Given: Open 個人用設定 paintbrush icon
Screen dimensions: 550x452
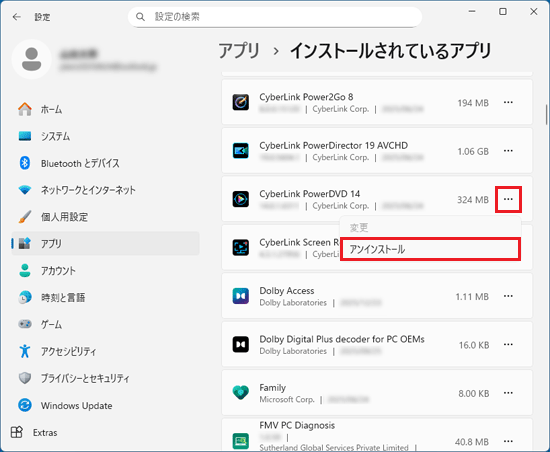Looking at the screenshot, I should click(25, 217).
